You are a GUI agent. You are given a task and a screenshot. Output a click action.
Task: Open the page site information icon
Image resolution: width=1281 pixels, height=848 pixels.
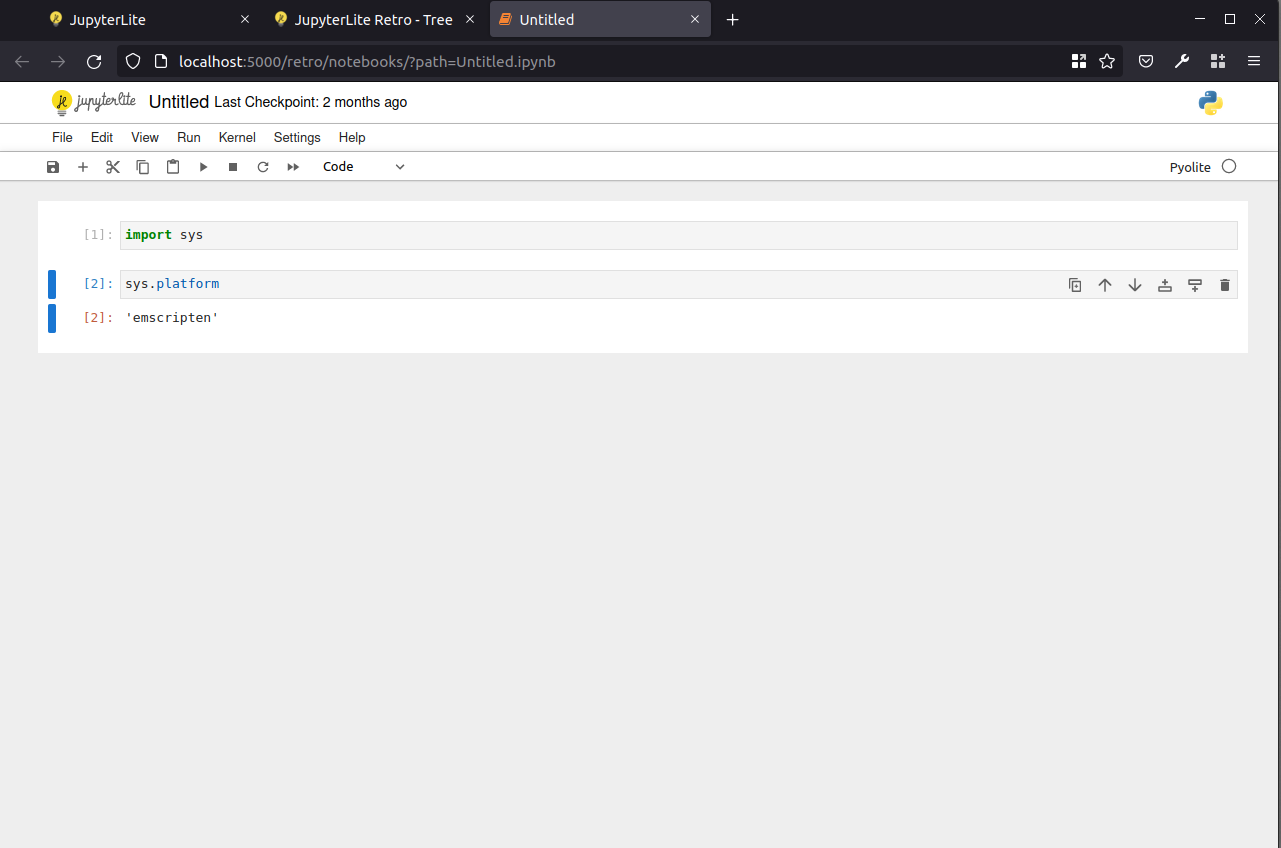(161, 62)
